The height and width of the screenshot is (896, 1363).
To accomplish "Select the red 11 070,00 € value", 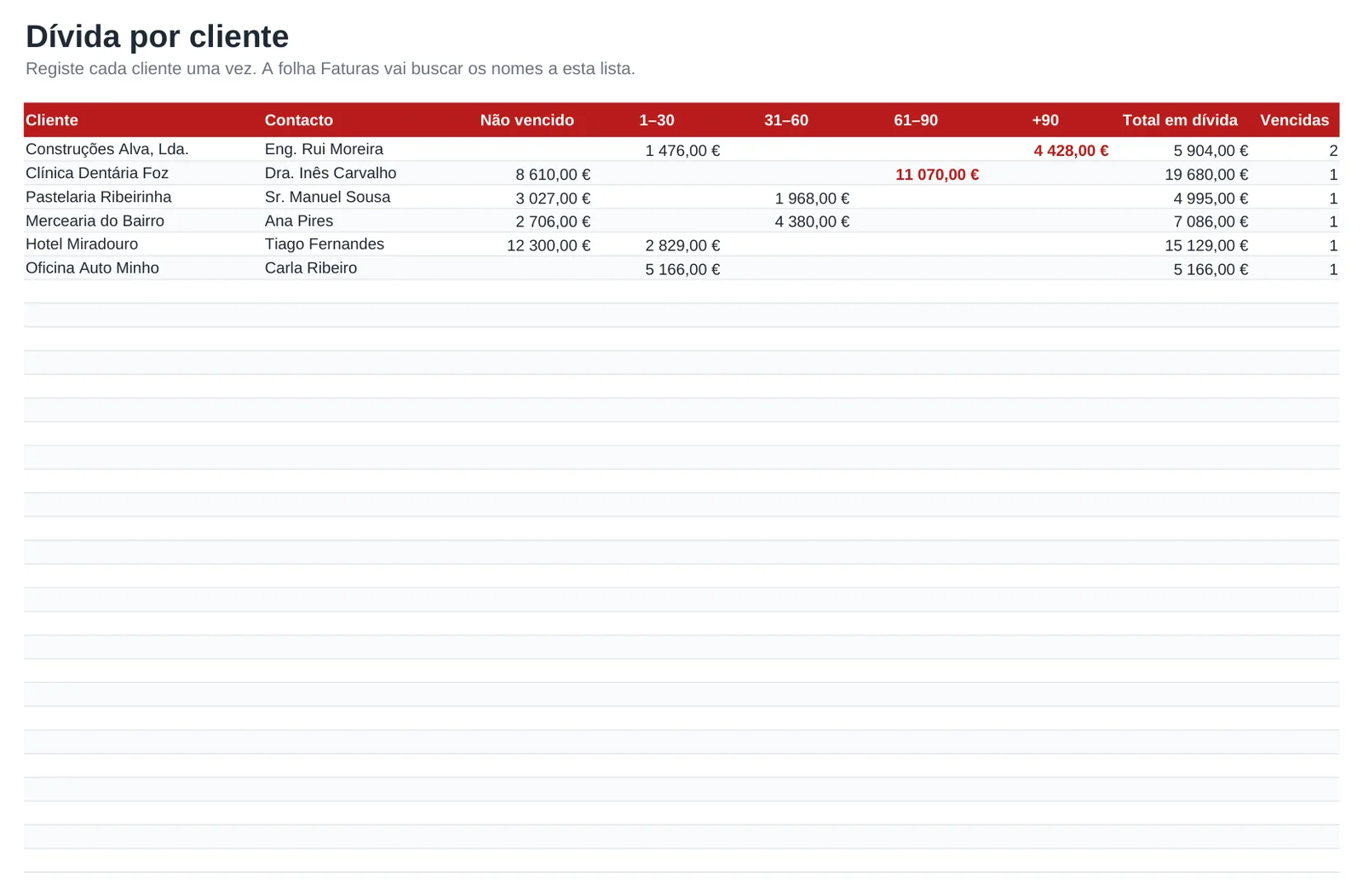I will tap(937, 175).
